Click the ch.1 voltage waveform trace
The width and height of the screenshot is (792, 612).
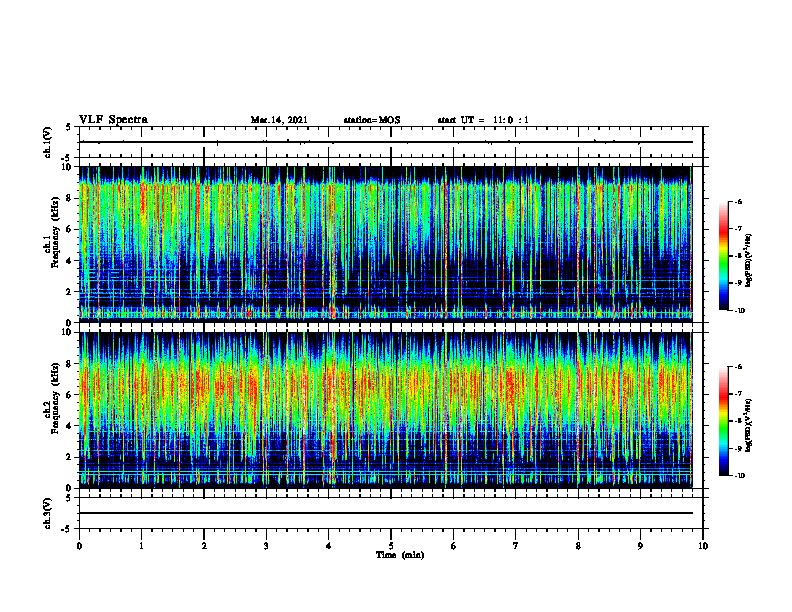pyautogui.click(x=385, y=142)
